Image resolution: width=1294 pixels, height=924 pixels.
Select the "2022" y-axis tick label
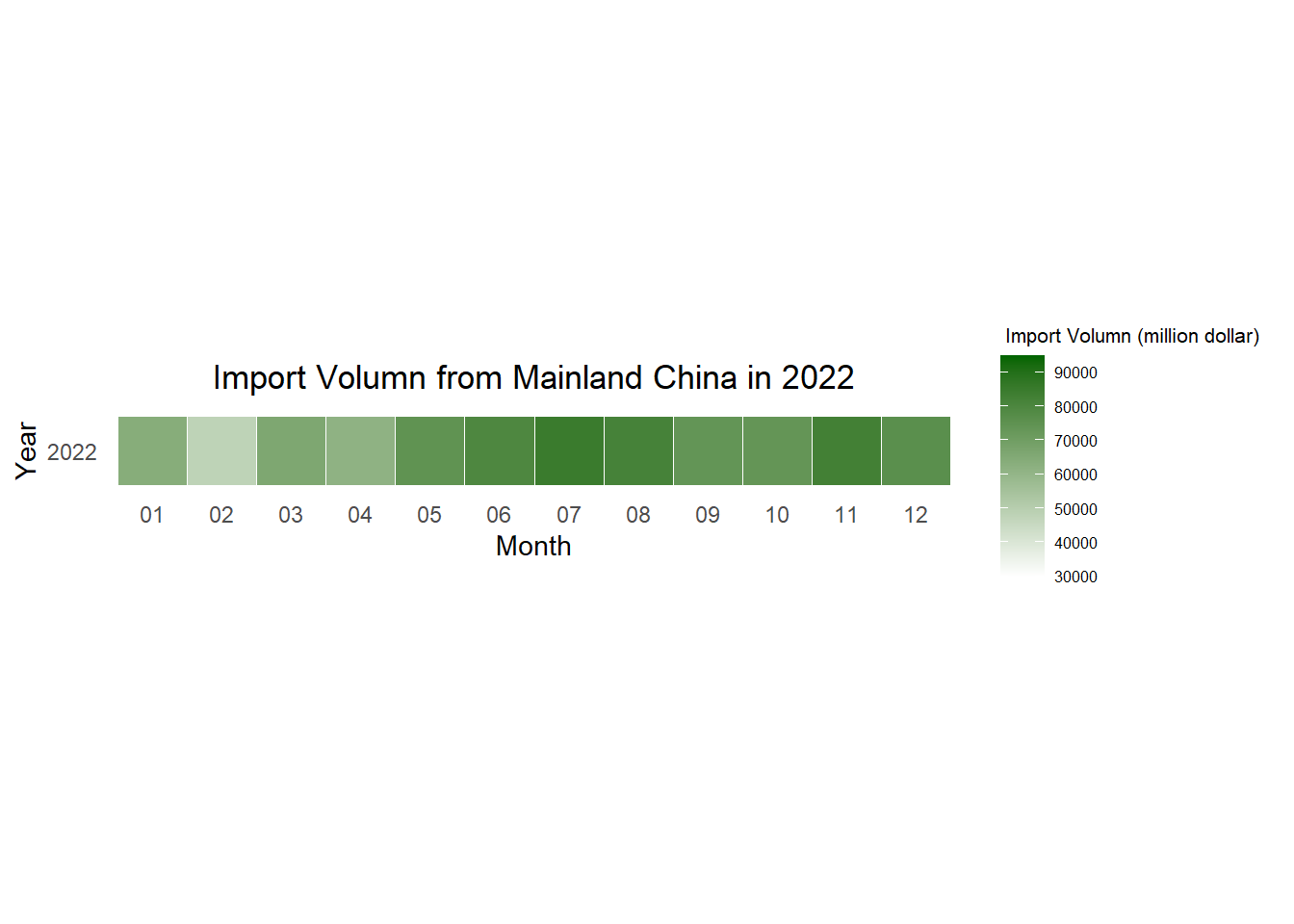[72, 452]
